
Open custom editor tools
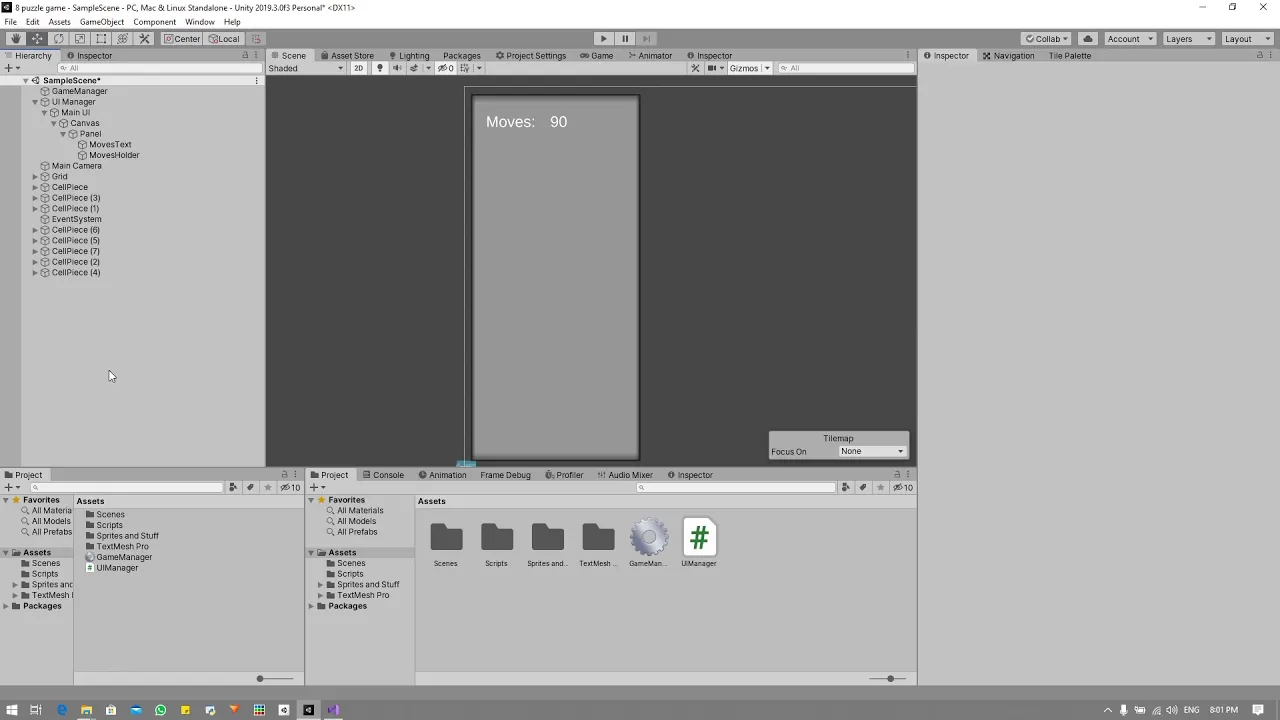tap(144, 39)
